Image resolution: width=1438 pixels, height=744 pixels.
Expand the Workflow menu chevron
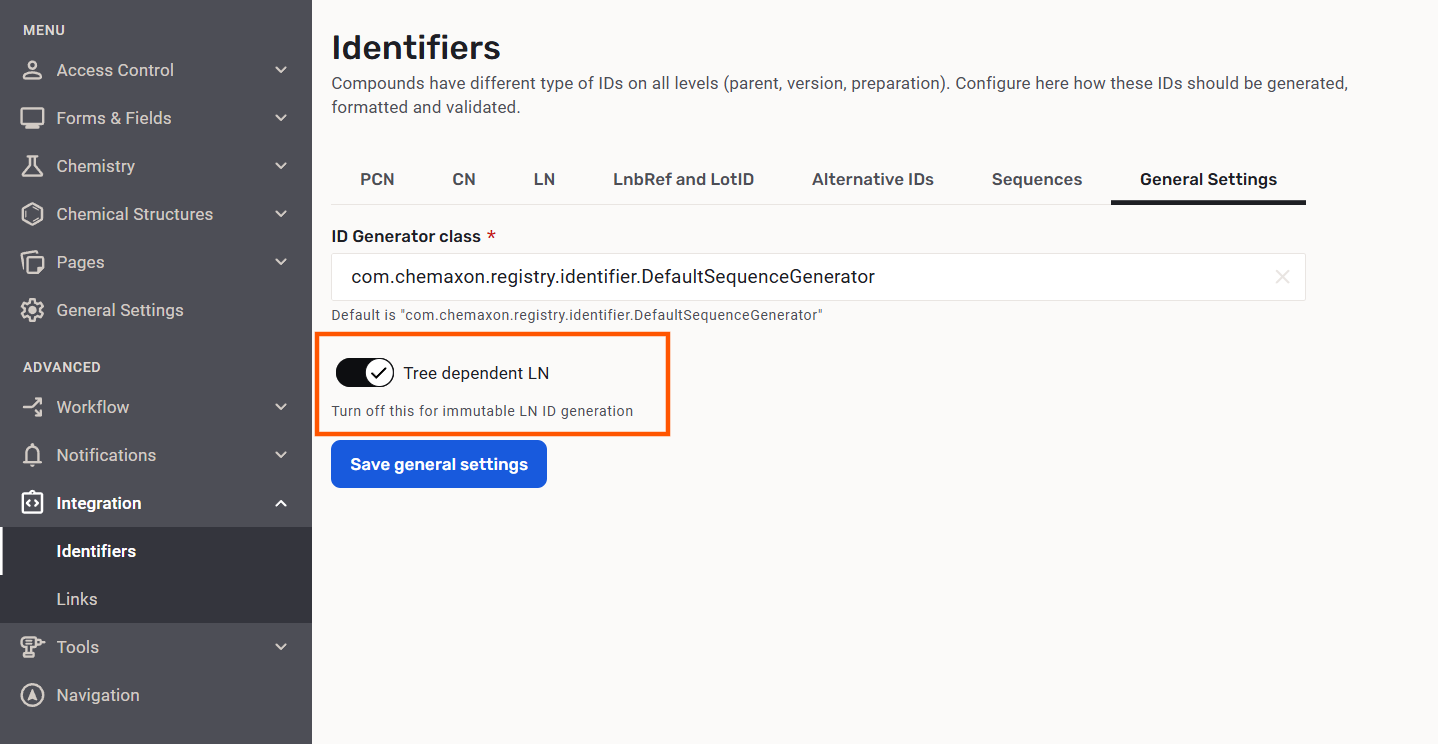281,407
